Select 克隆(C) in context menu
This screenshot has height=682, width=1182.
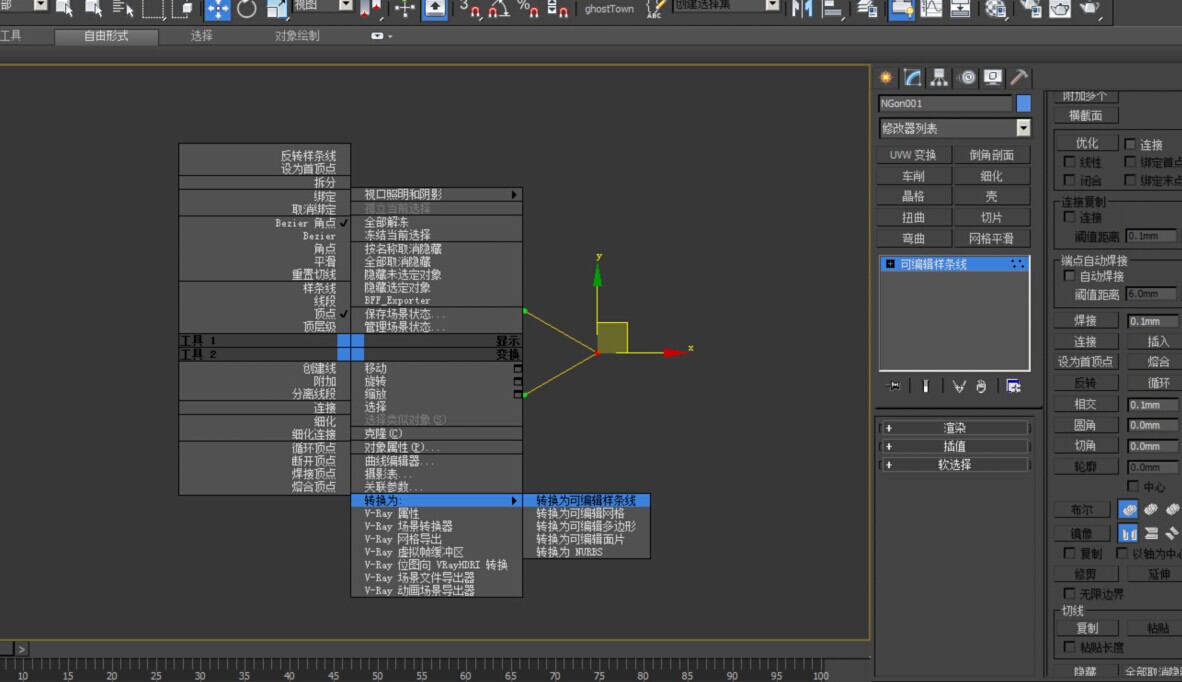[436, 433]
